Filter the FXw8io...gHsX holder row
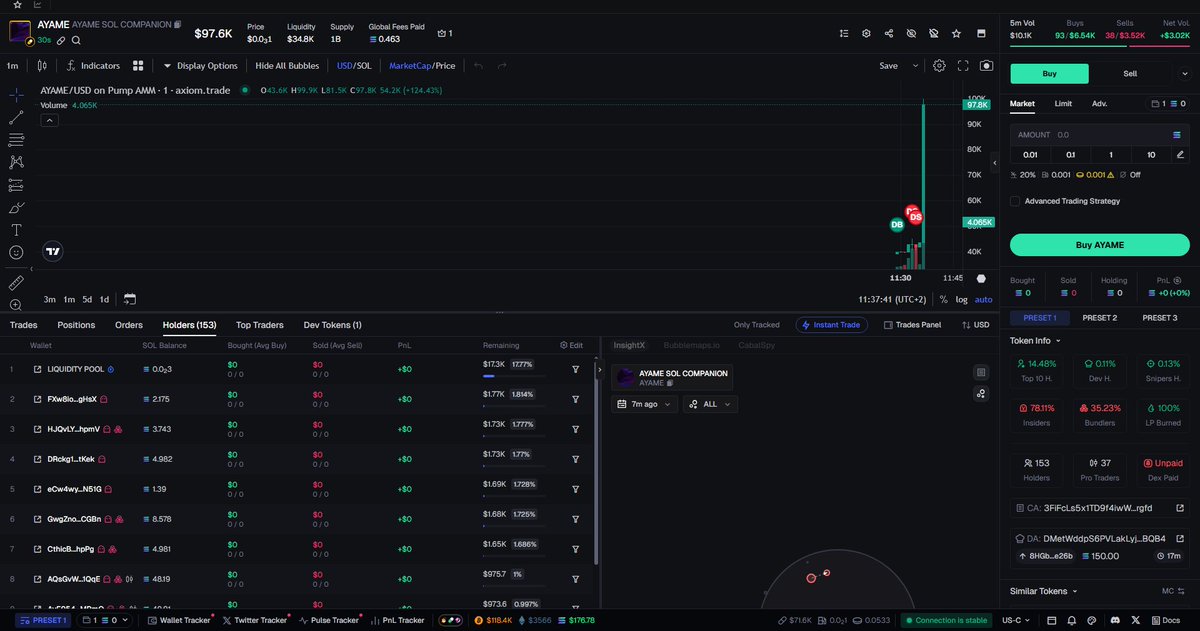Image resolution: width=1200 pixels, height=631 pixels. pos(576,399)
